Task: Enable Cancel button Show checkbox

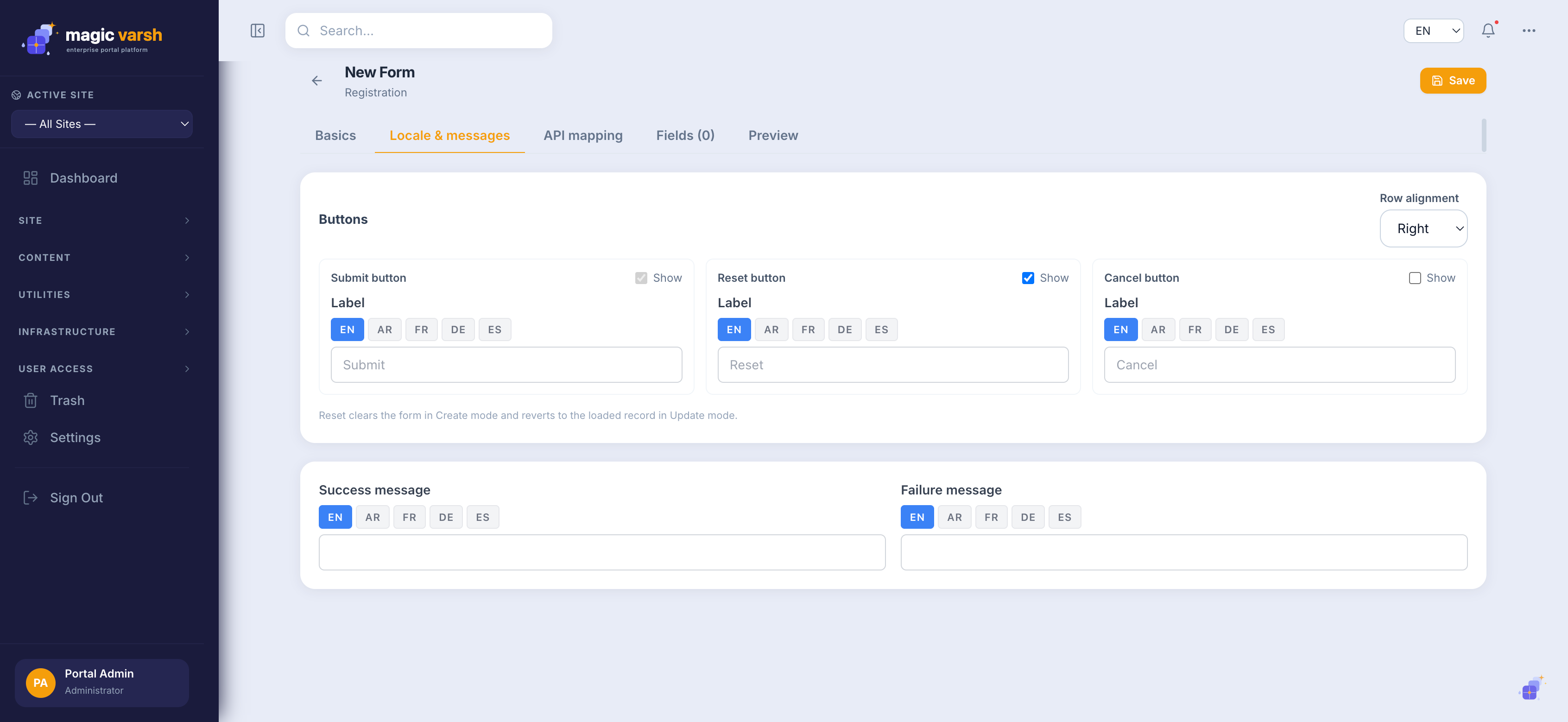Action: pyautogui.click(x=1415, y=278)
